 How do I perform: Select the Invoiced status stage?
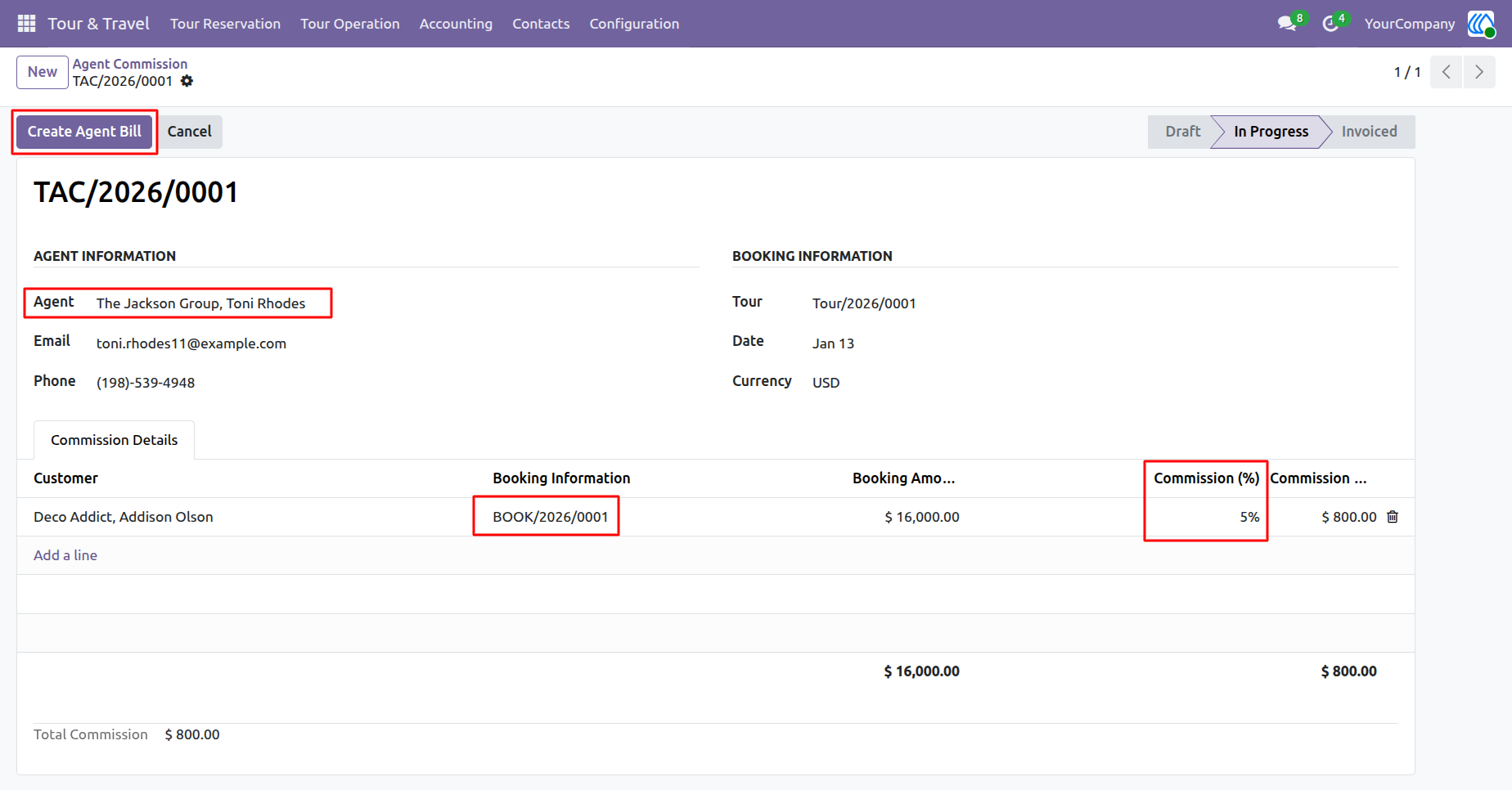click(x=1369, y=132)
